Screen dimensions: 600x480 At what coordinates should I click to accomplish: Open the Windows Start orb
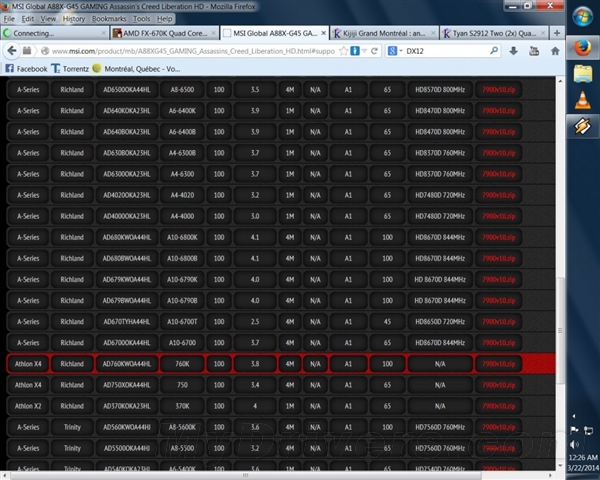point(582,17)
